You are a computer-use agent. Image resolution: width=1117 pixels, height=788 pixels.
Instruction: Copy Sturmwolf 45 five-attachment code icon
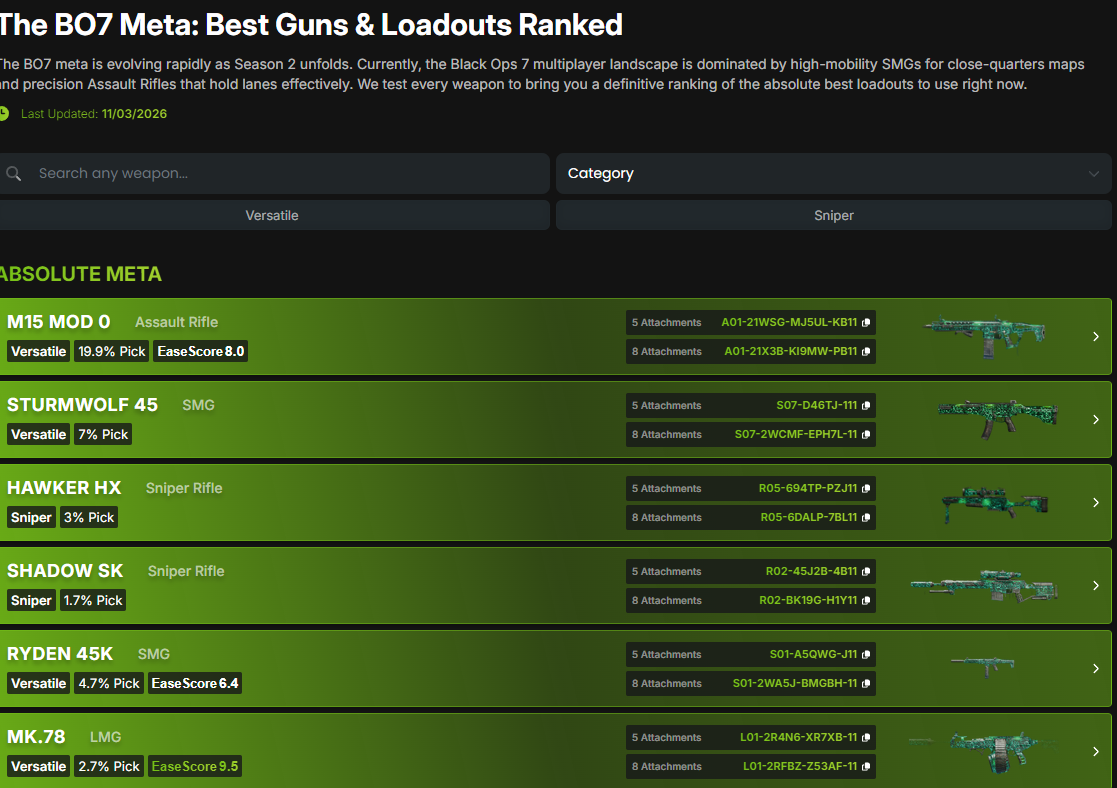click(x=866, y=406)
